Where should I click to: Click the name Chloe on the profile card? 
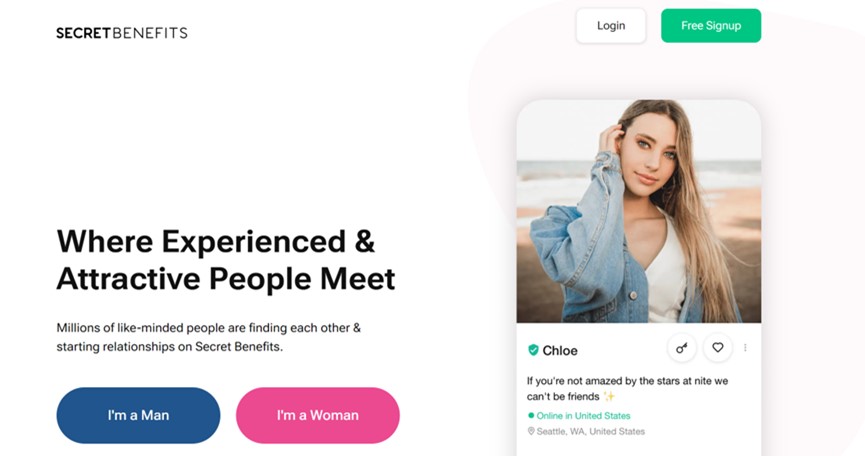(560, 351)
